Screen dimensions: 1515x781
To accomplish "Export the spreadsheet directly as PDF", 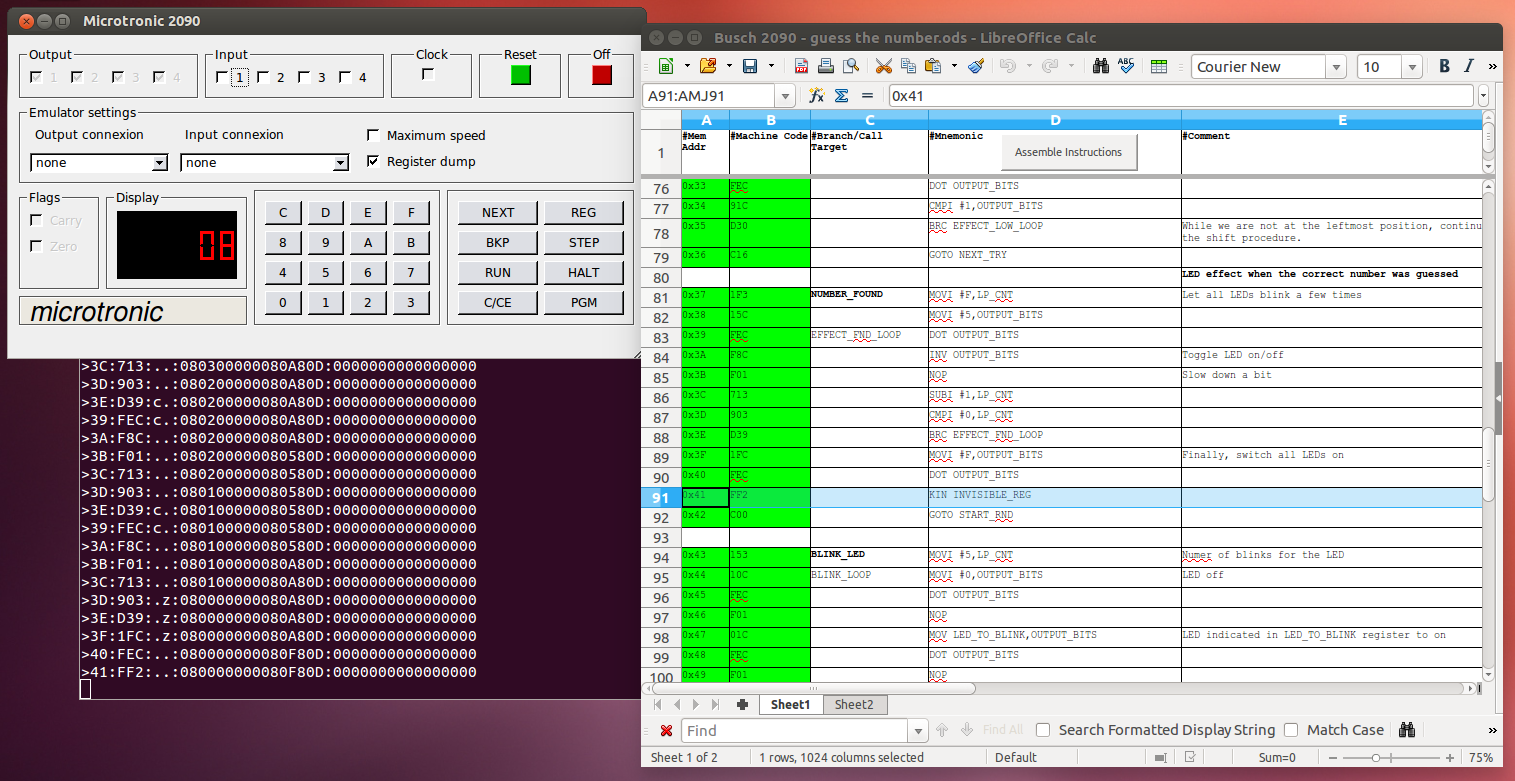I will click(801, 66).
